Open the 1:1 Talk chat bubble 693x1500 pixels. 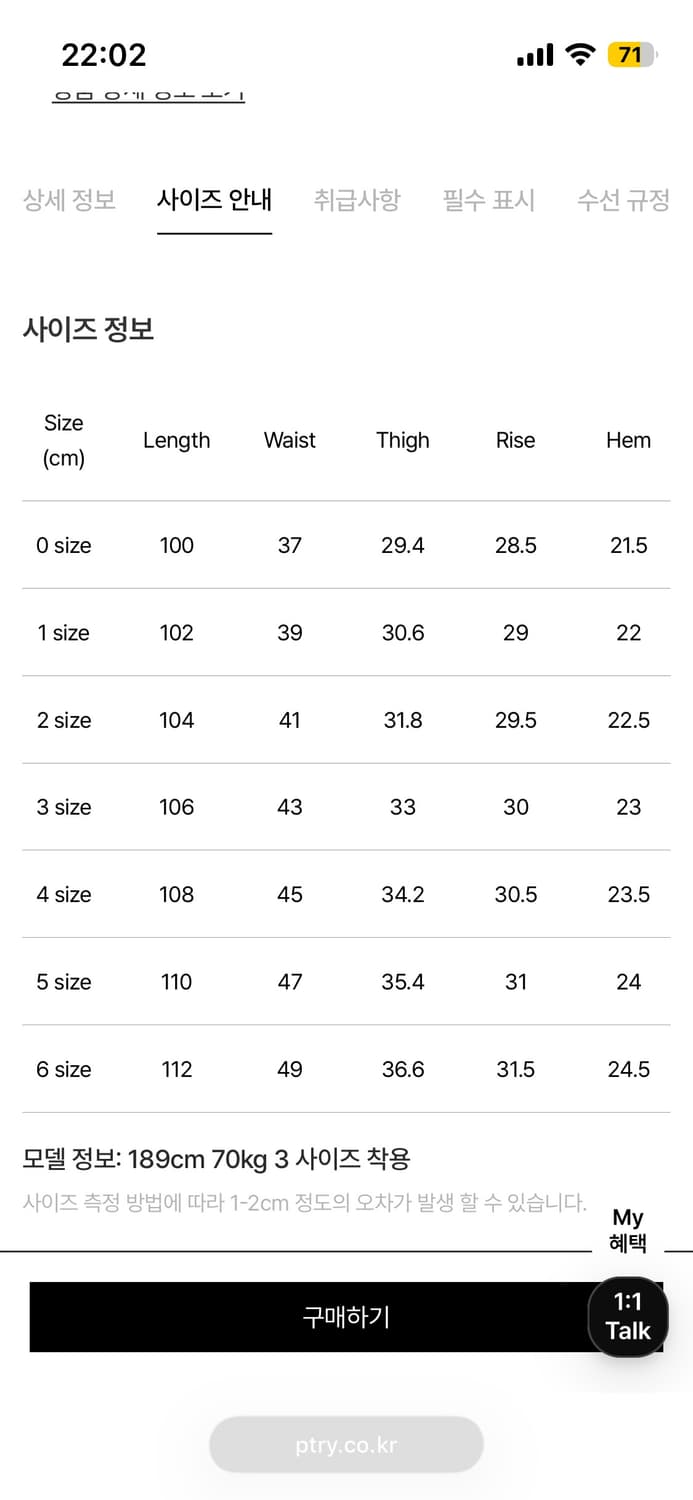click(627, 1316)
